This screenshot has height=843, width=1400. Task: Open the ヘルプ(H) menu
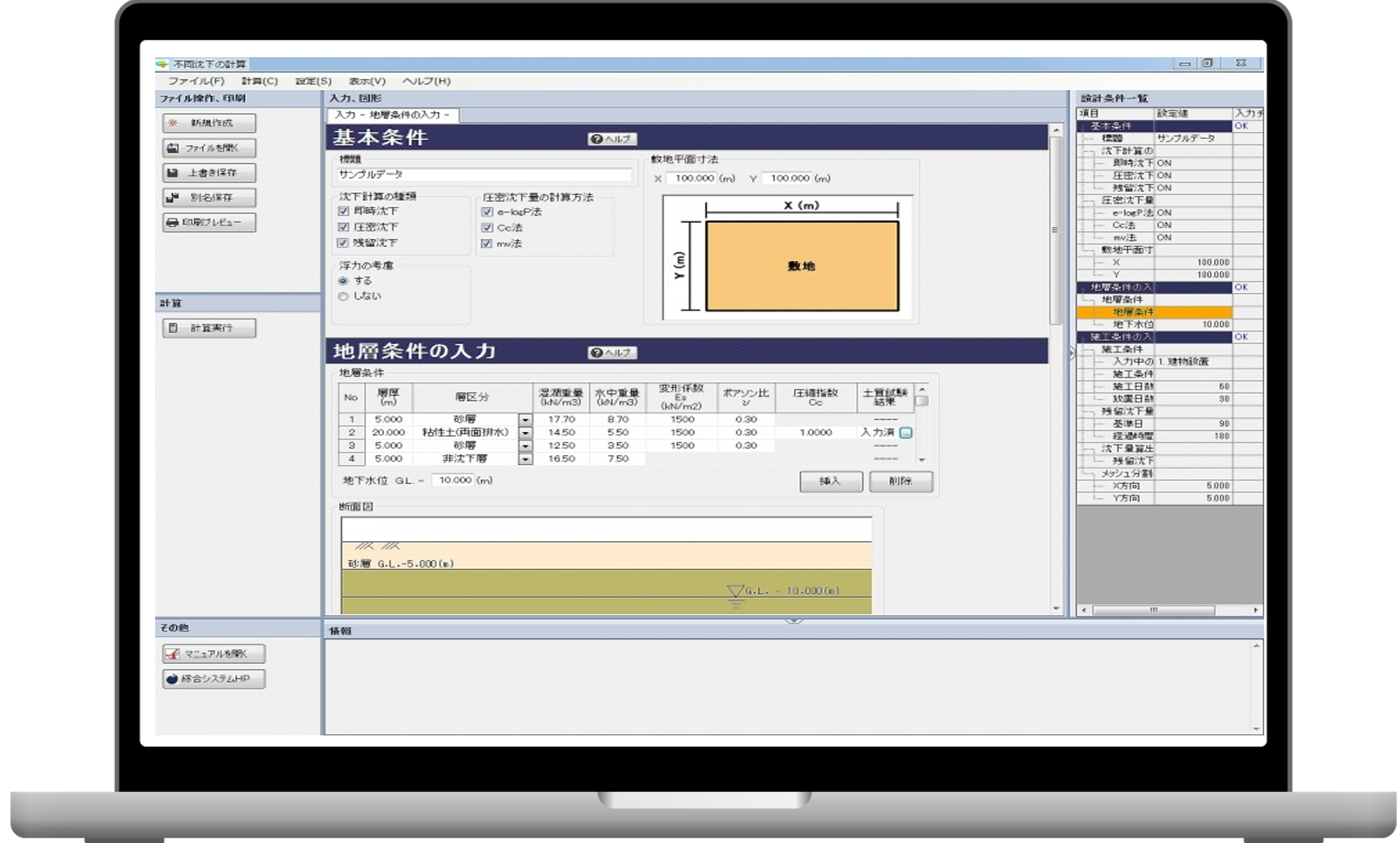point(426,81)
